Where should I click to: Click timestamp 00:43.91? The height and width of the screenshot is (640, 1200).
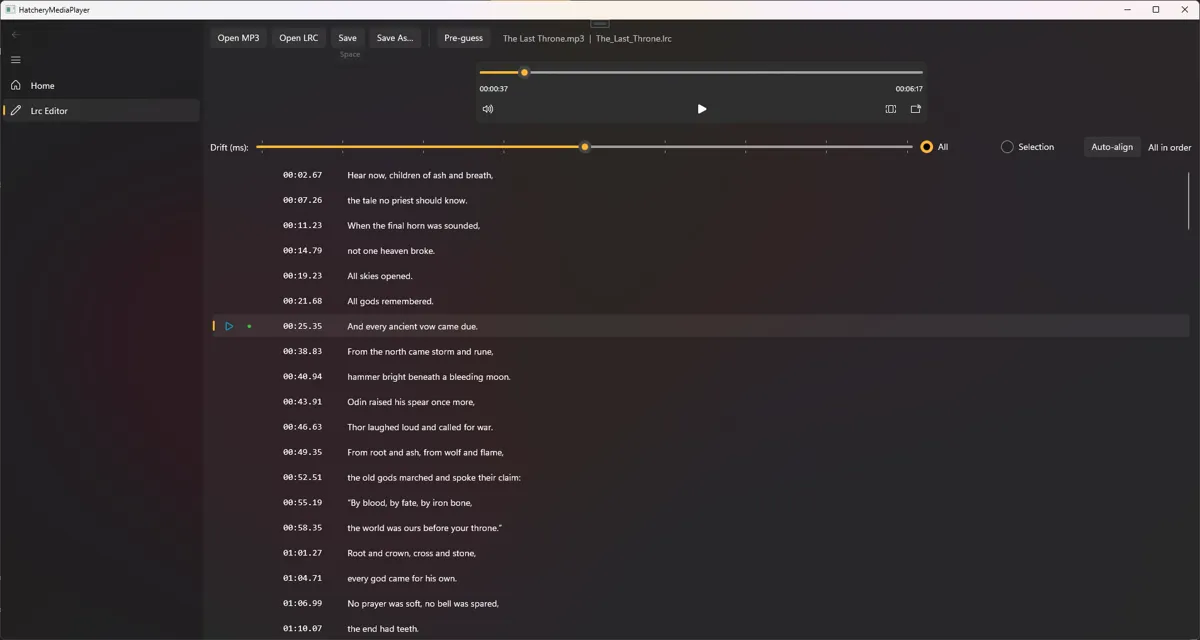pyautogui.click(x=302, y=402)
